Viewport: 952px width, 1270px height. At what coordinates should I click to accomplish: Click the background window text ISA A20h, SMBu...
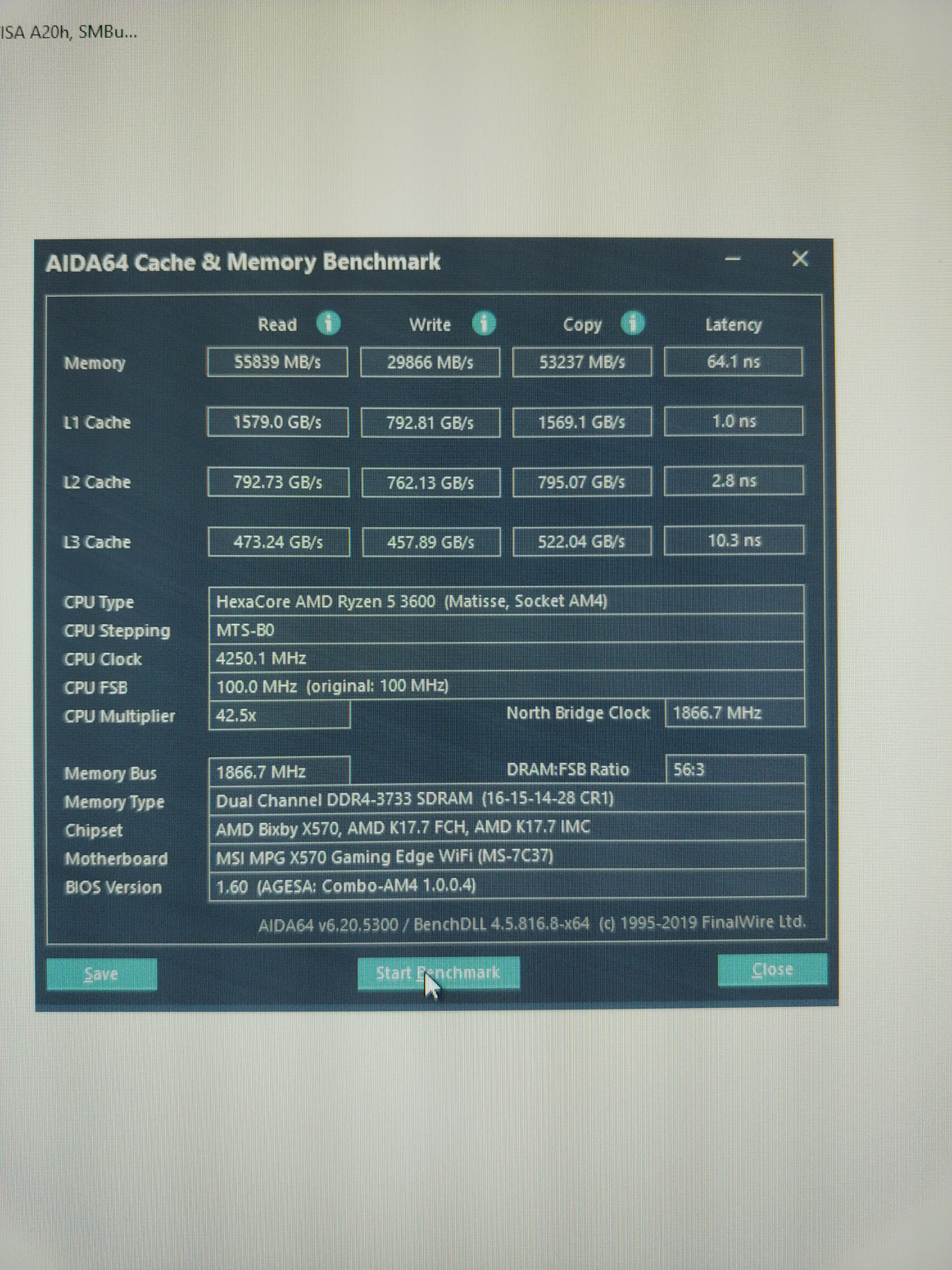tap(68, 32)
